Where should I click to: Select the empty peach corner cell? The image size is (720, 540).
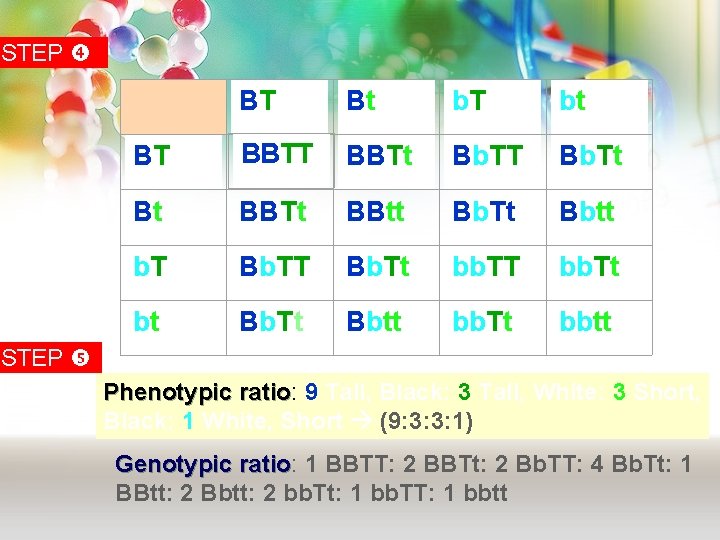174,107
